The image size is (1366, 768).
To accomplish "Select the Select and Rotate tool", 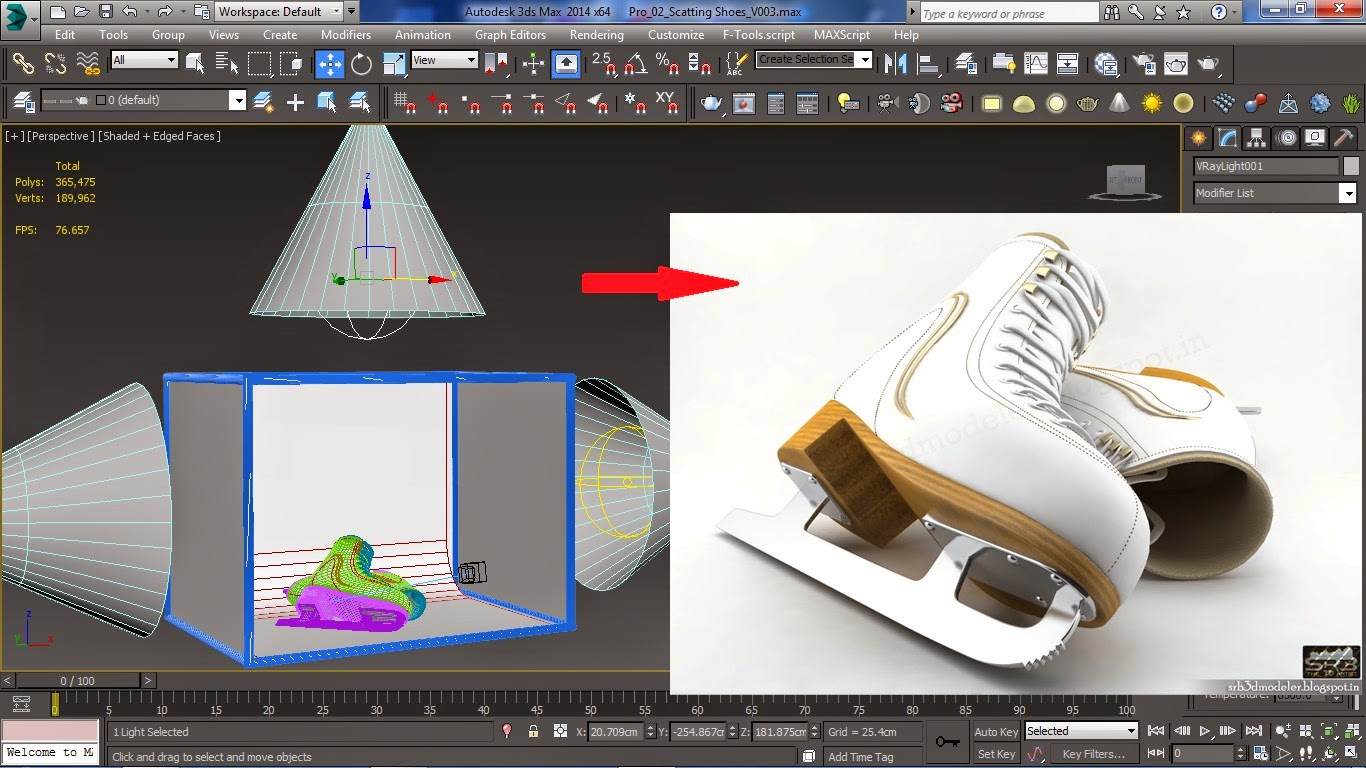I will (x=363, y=63).
